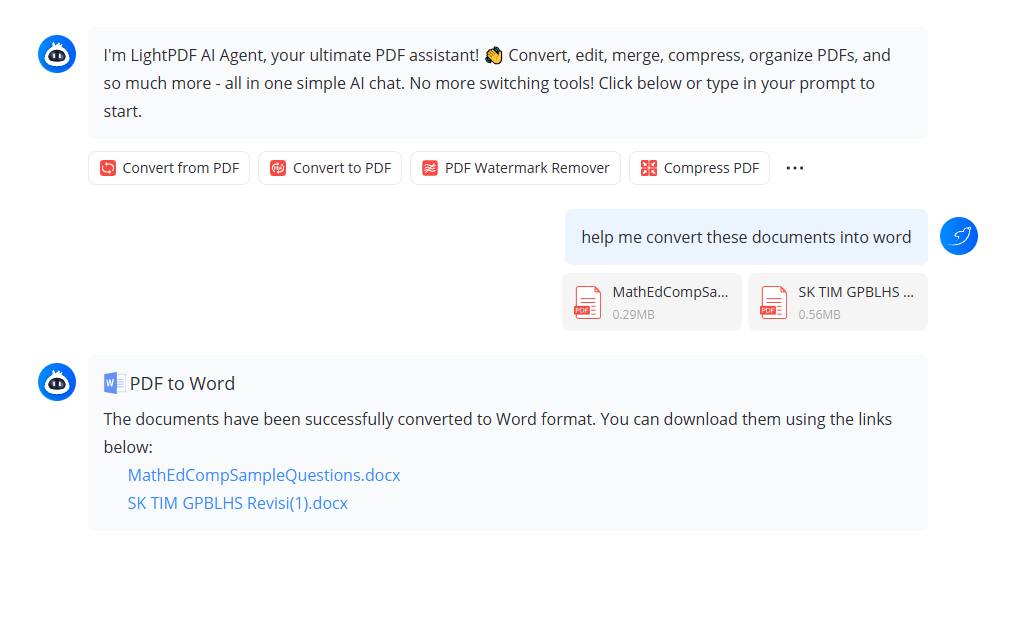Viewport: 1020px width, 624px height.
Task: Click the 0.29MB file size label
Action: [x=633, y=314]
